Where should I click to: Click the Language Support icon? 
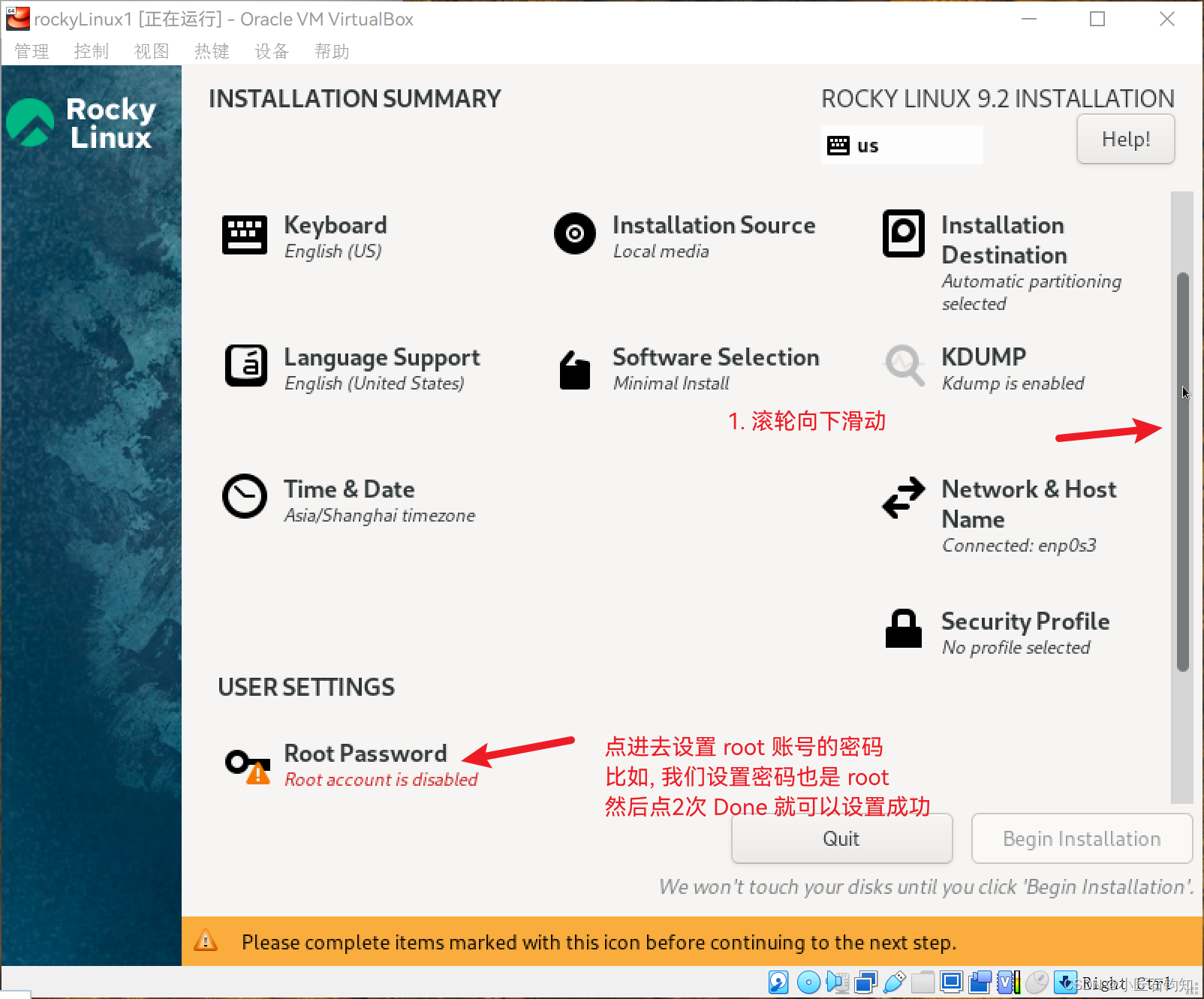point(246,366)
